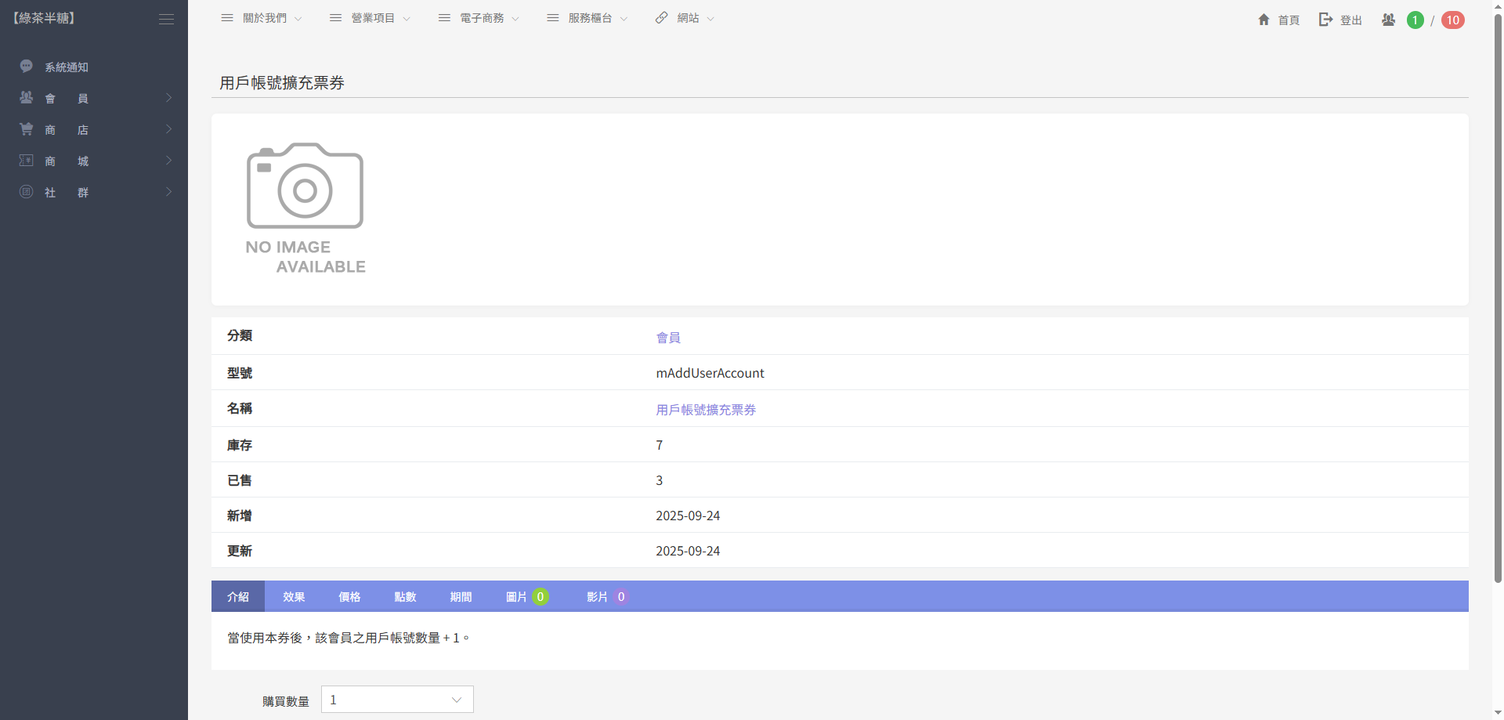This screenshot has height=720, width=1504.
Task: Switch to the 效果 tab
Action: click(x=294, y=597)
